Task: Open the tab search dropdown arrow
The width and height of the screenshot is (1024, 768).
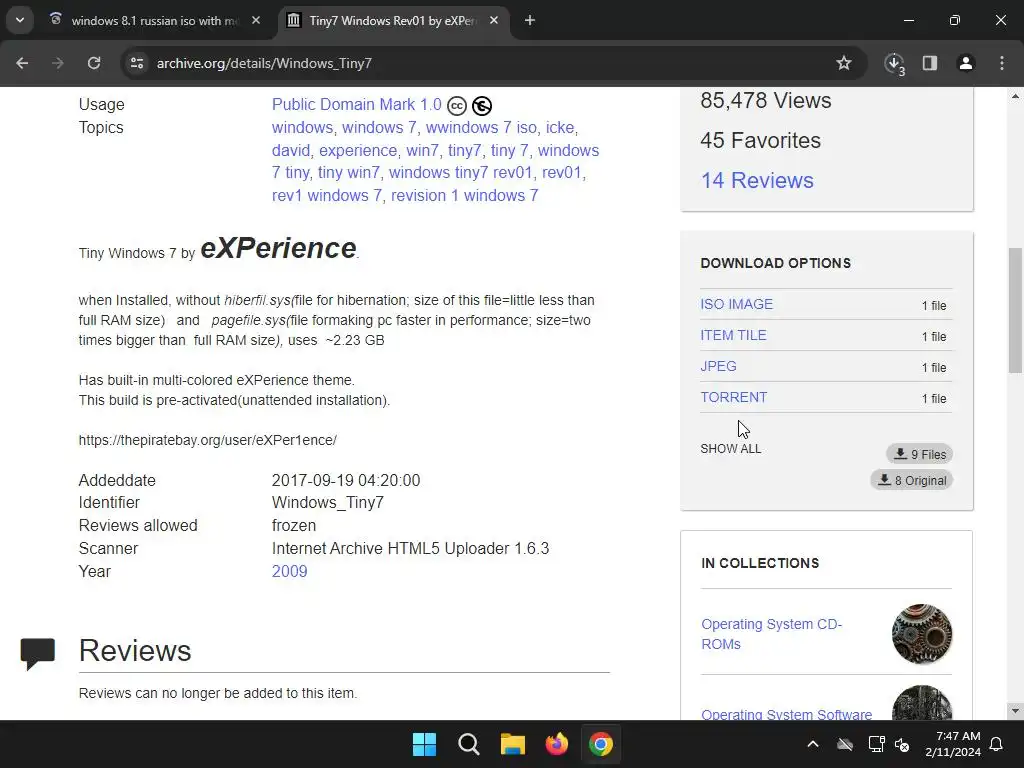Action: pos(20,20)
